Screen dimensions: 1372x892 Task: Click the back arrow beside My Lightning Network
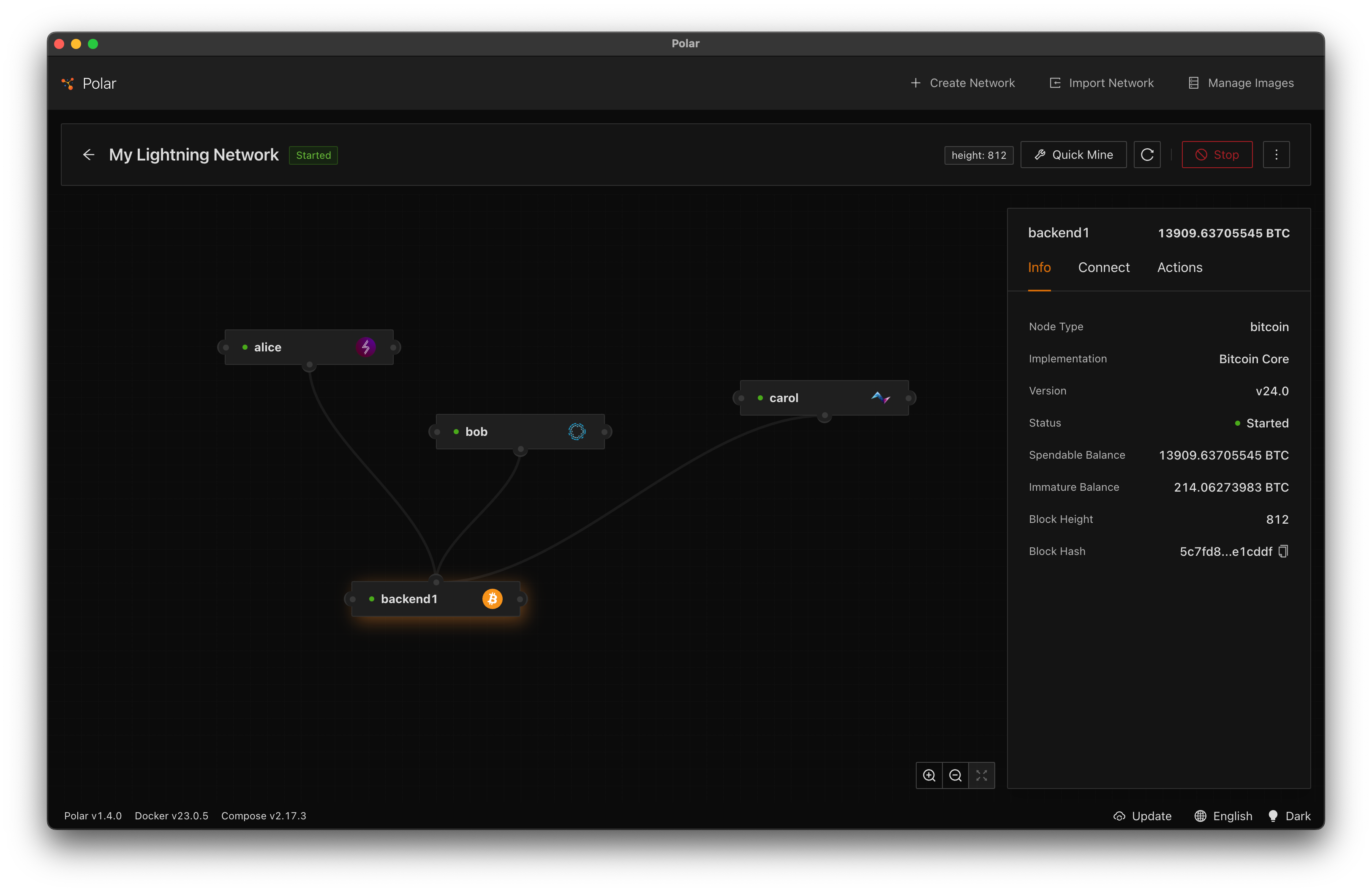(88, 155)
